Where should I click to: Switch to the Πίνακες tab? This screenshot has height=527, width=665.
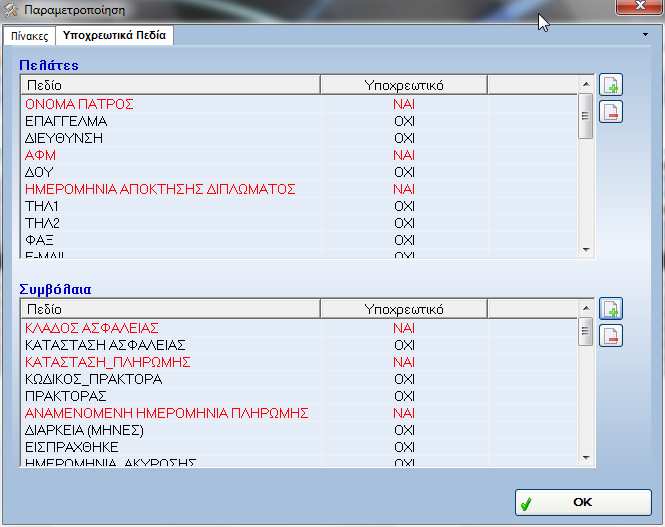(29, 36)
